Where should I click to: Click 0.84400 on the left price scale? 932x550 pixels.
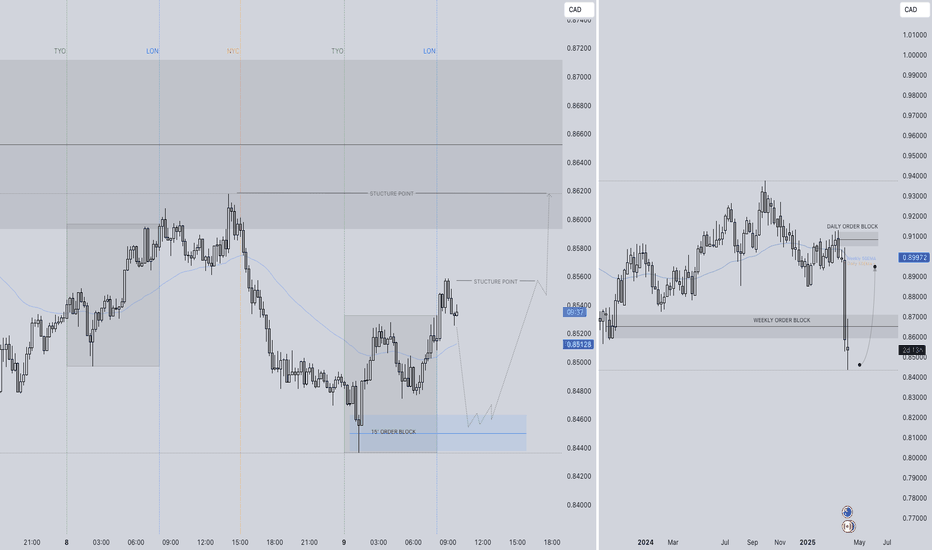pos(579,448)
